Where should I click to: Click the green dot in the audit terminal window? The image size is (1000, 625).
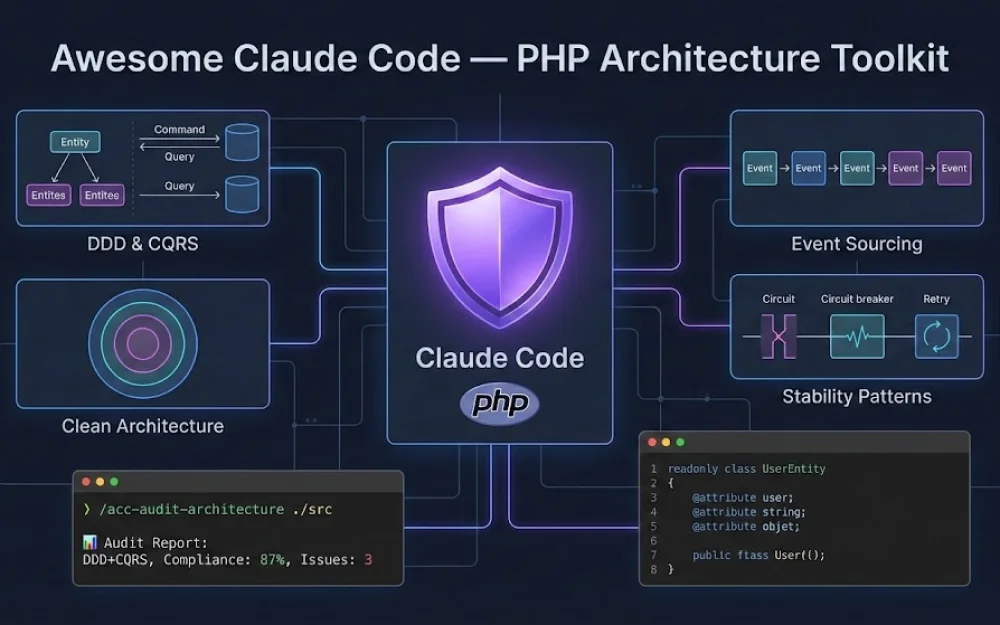(114, 482)
